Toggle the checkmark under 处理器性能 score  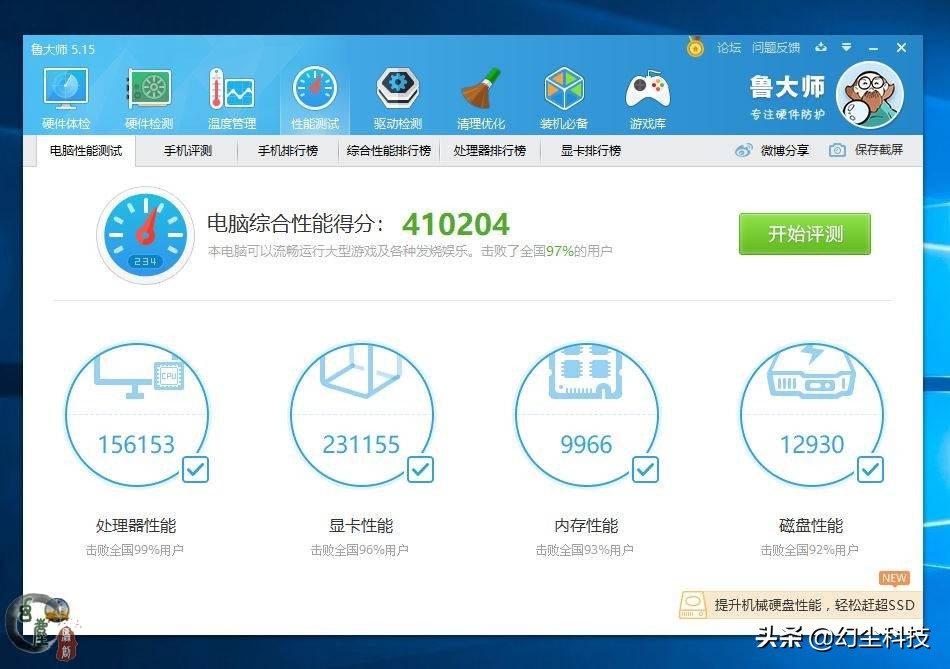[x=196, y=469]
